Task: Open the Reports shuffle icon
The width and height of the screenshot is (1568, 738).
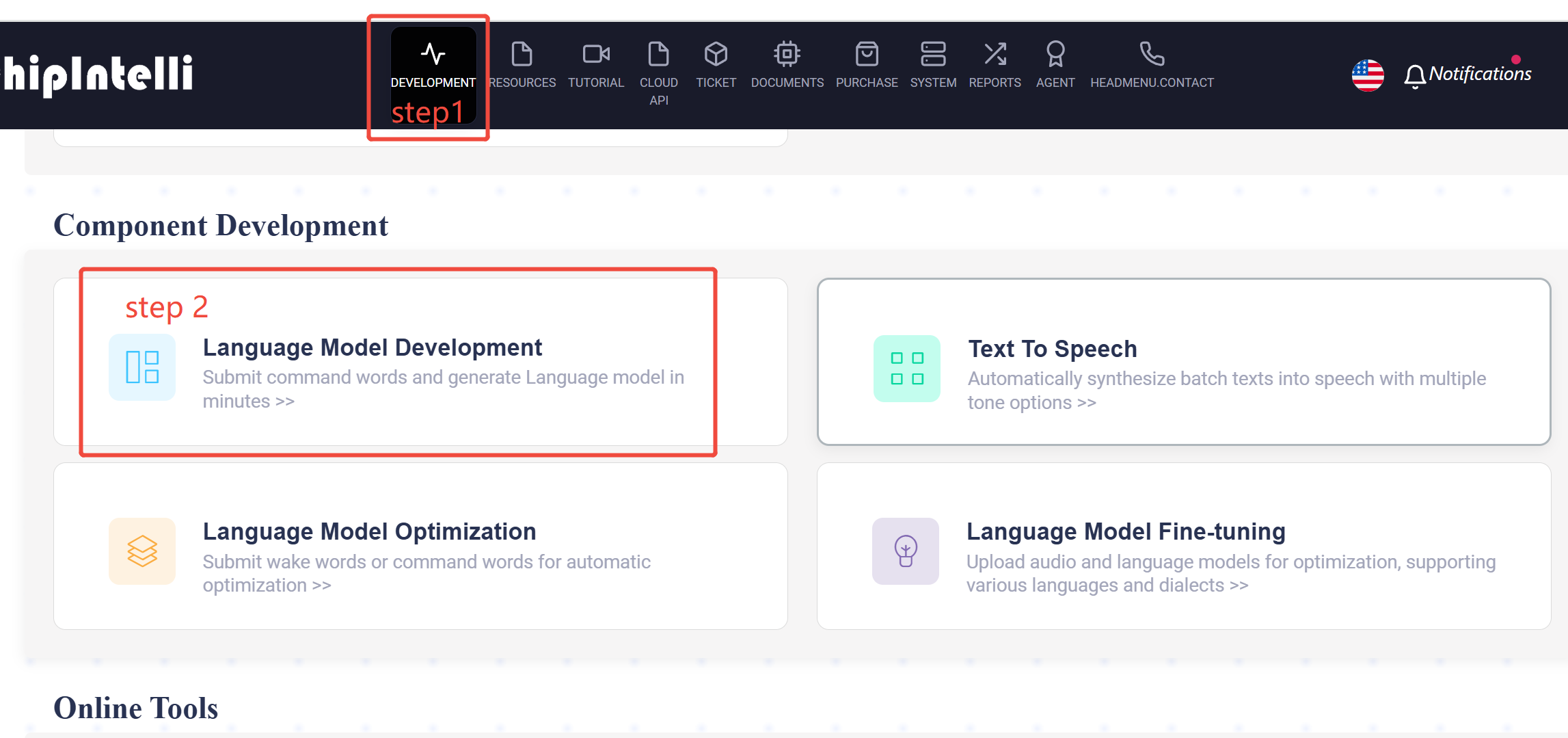Action: pyautogui.click(x=995, y=54)
